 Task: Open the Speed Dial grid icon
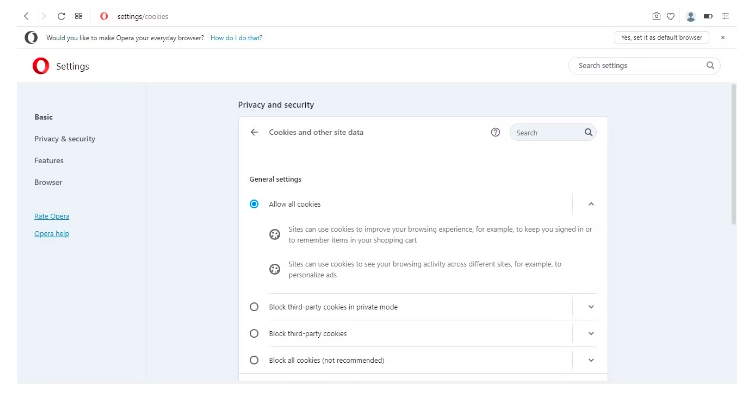tap(79, 16)
